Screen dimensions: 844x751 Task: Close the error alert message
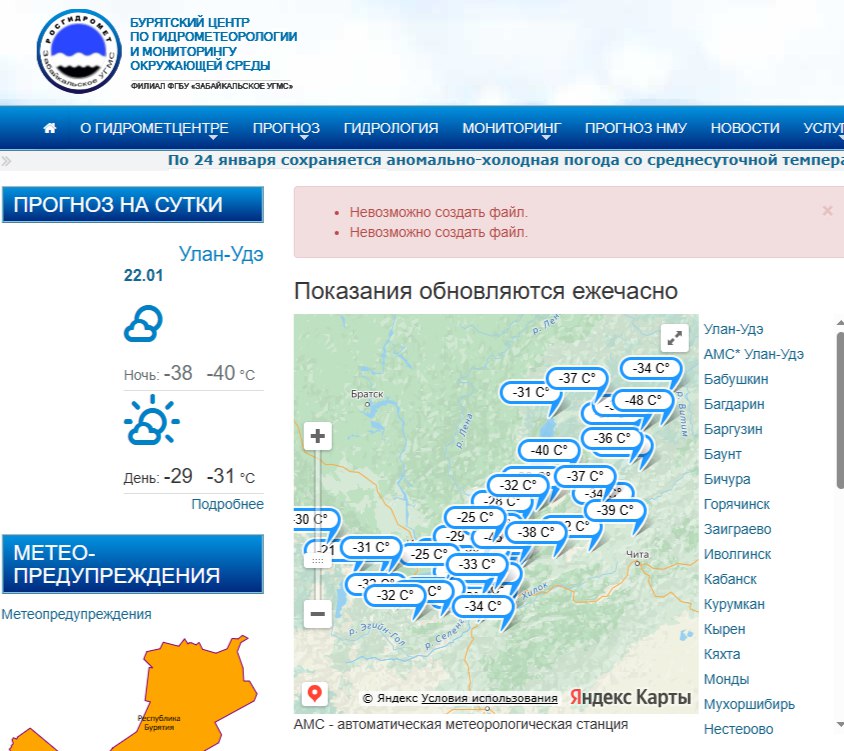pyautogui.click(x=827, y=211)
